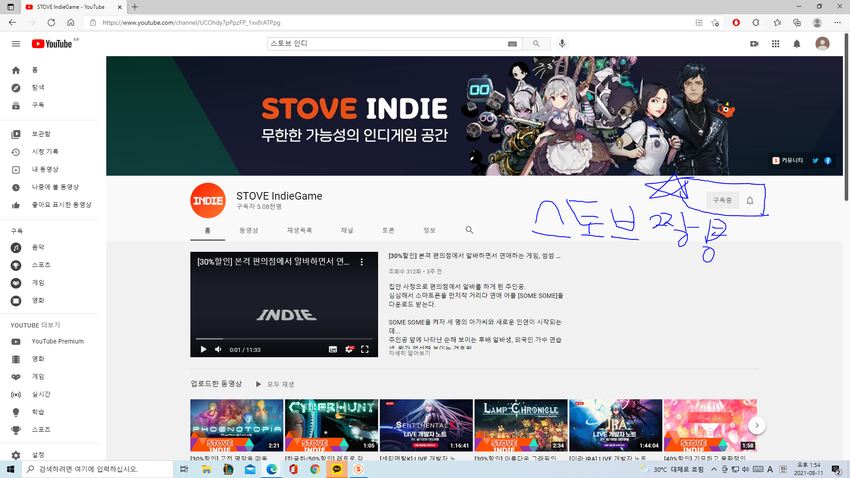Show more uploaded videos with the right arrow
The image size is (850, 478).
(x=757, y=425)
